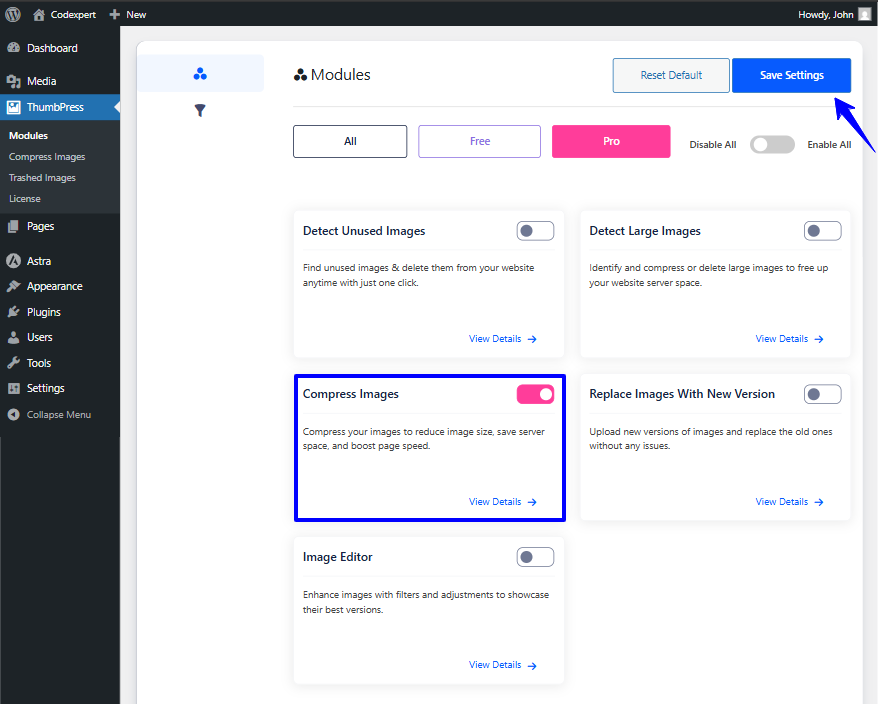
Task: Click arrow beside Detect Unused Images View Details
Action: click(x=532, y=339)
